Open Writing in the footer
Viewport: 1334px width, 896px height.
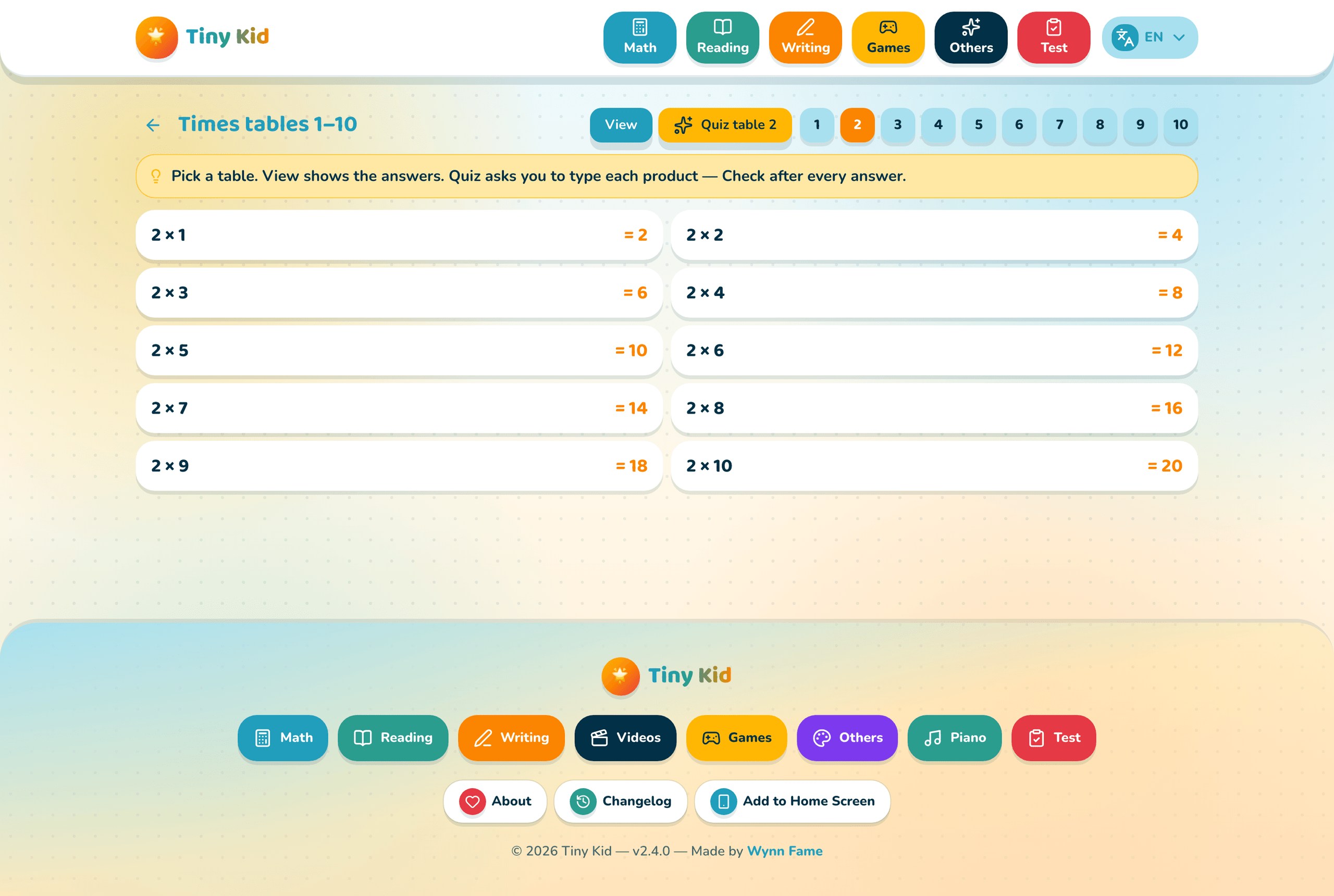coord(512,738)
